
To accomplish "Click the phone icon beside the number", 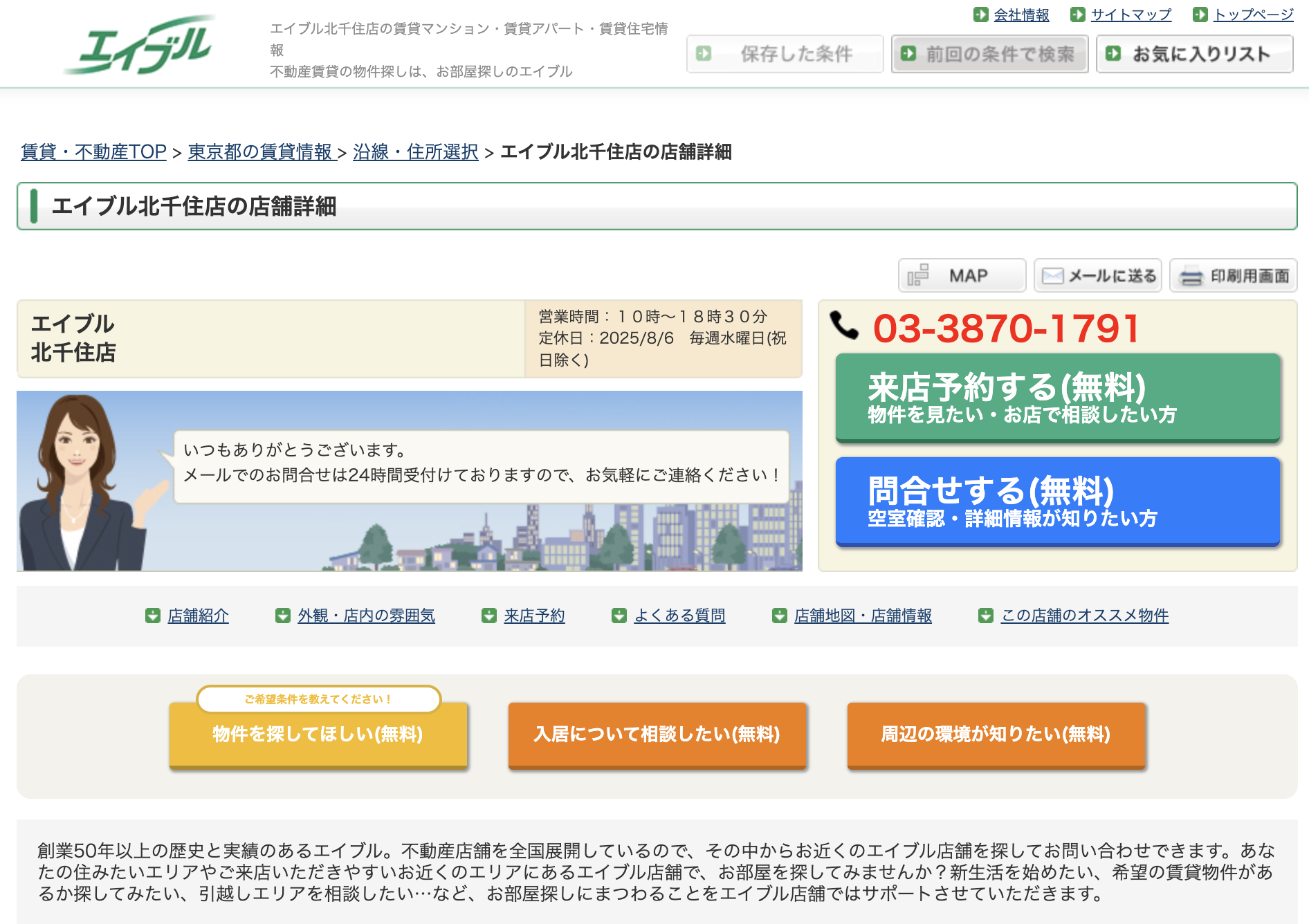I will (x=844, y=326).
